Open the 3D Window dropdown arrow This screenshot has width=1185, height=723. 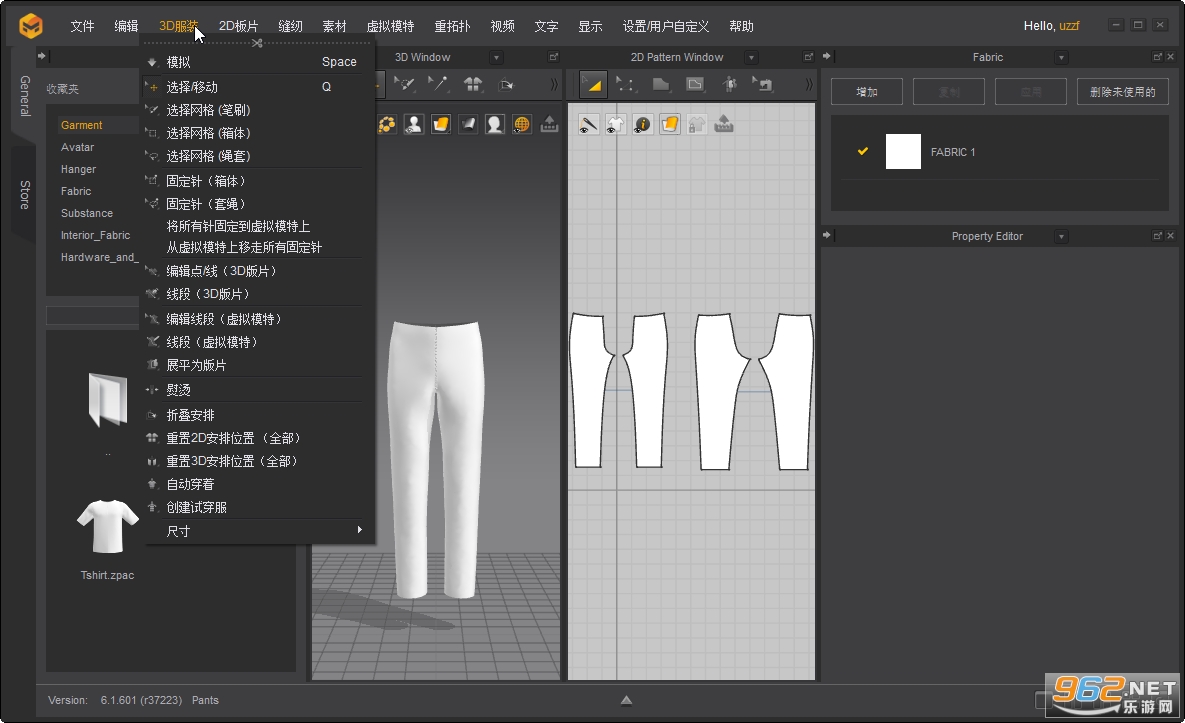(x=497, y=57)
